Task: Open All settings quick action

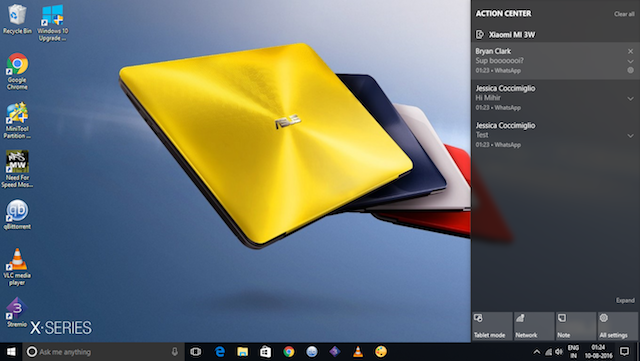Action: click(618, 326)
